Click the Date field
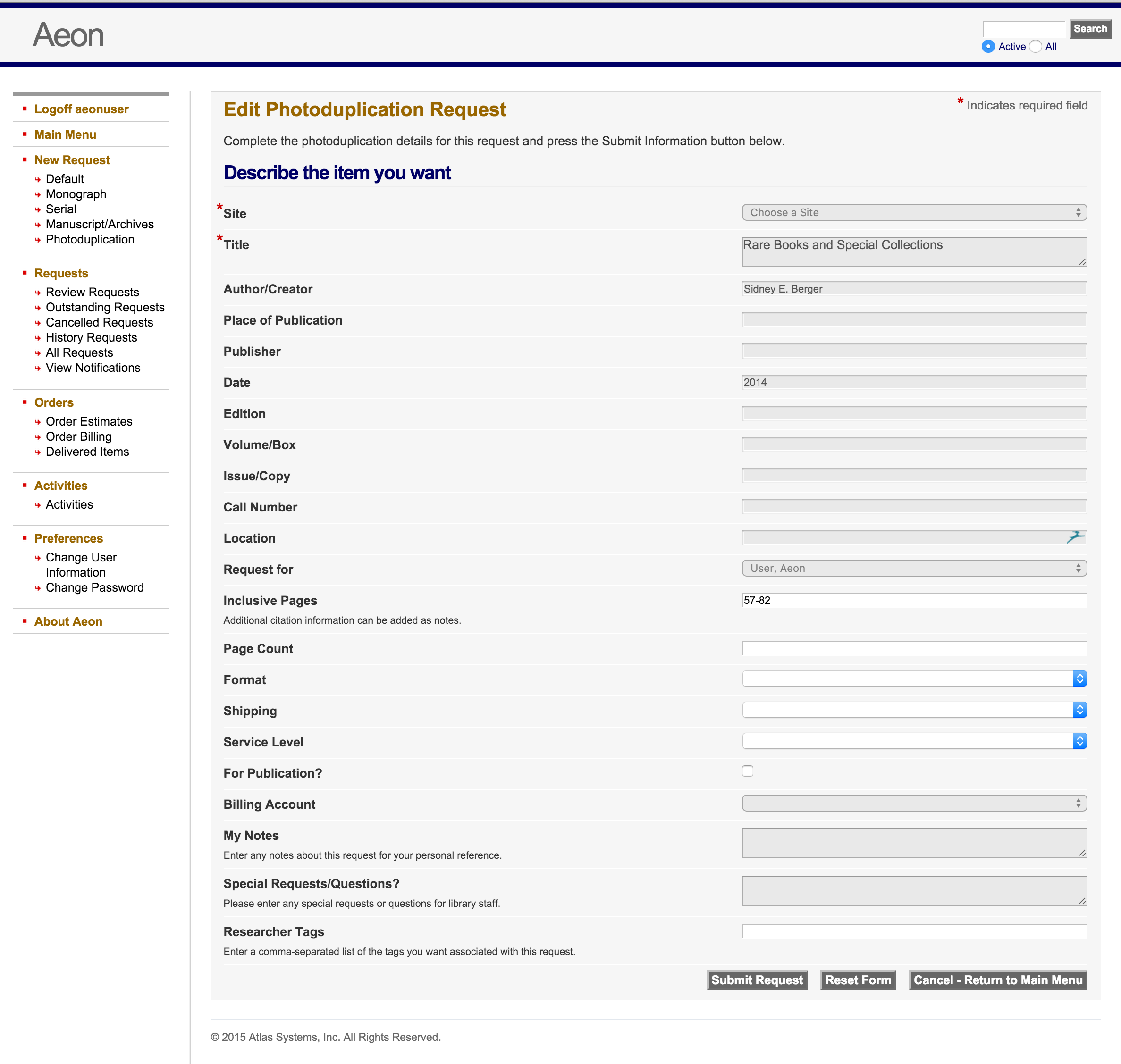Screen dimensions: 1121x1064 click(x=914, y=382)
